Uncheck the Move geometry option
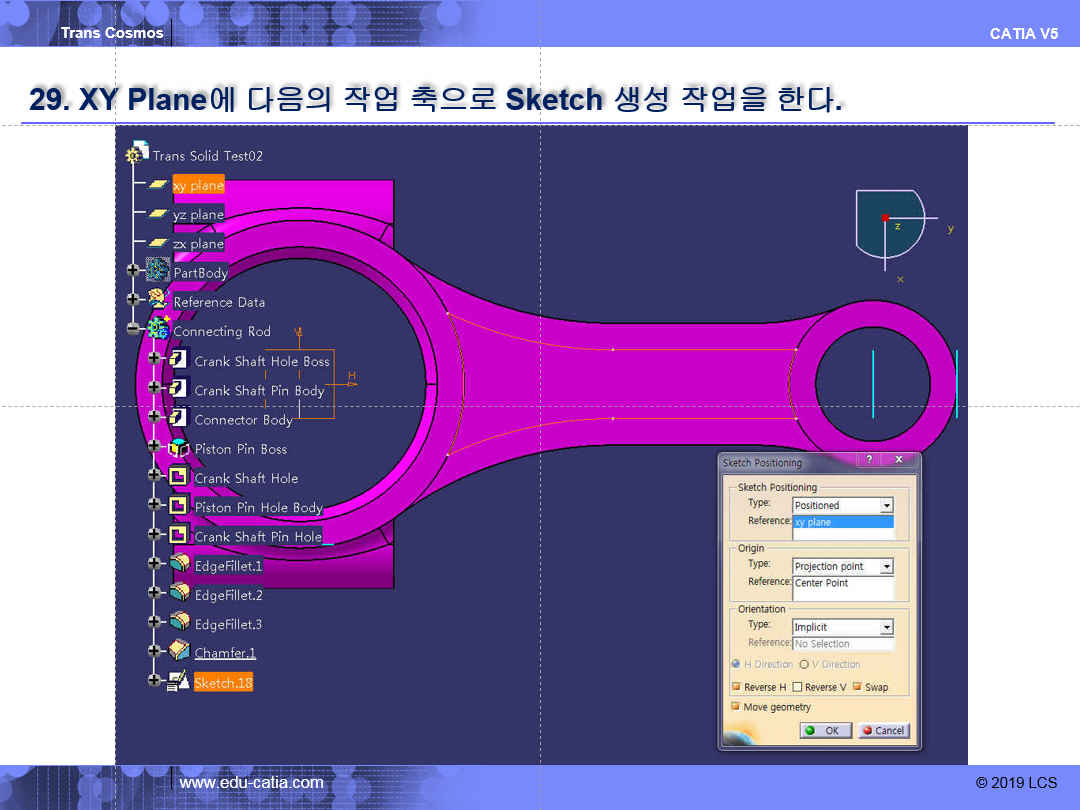Image resolution: width=1080 pixels, height=810 pixels. point(737,707)
